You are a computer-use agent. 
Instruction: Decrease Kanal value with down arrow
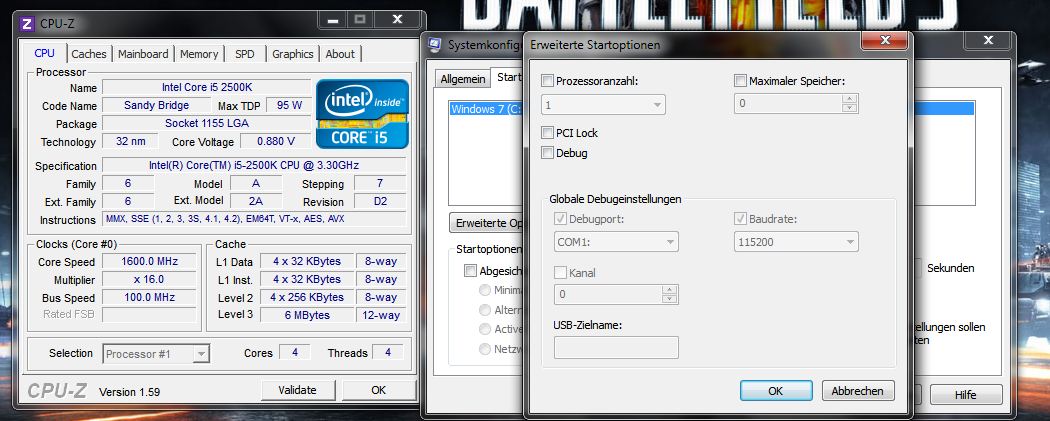pyautogui.click(x=670, y=299)
